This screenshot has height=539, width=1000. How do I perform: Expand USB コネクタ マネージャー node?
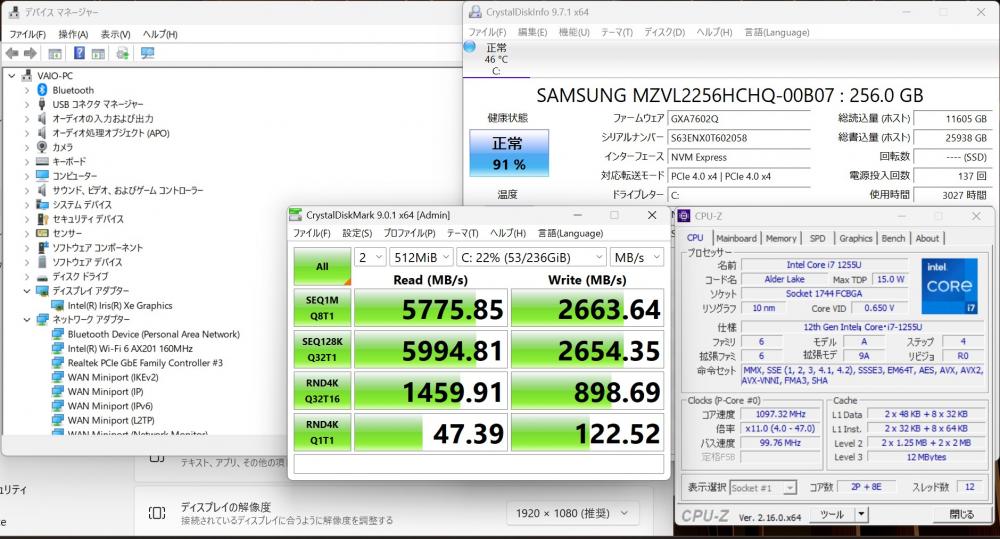(27, 104)
